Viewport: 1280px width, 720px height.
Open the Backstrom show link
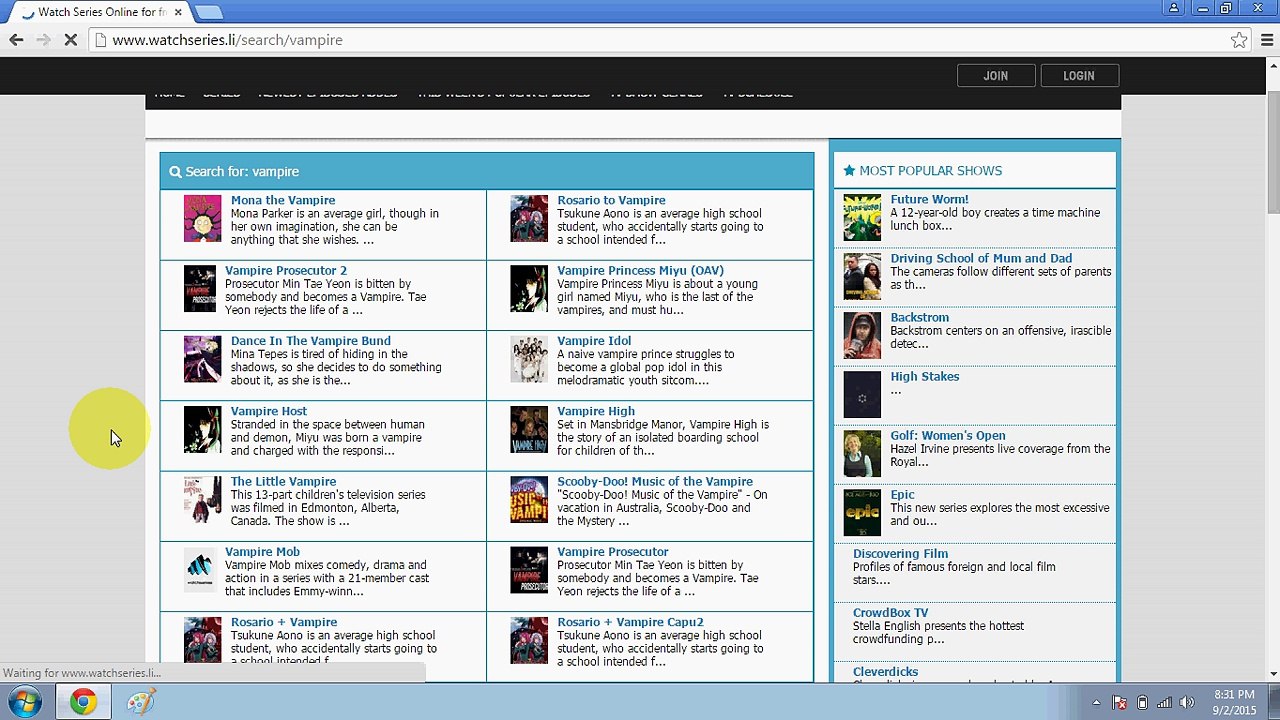click(920, 318)
